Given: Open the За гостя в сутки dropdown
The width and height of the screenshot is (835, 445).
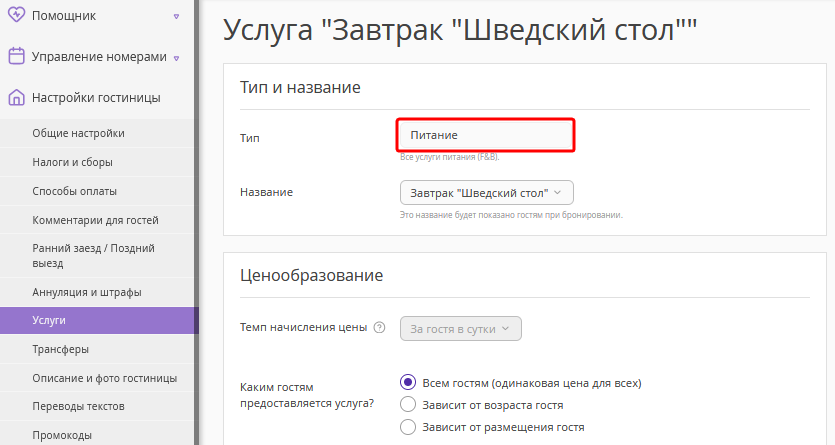Looking at the screenshot, I should tap(461, 329).
